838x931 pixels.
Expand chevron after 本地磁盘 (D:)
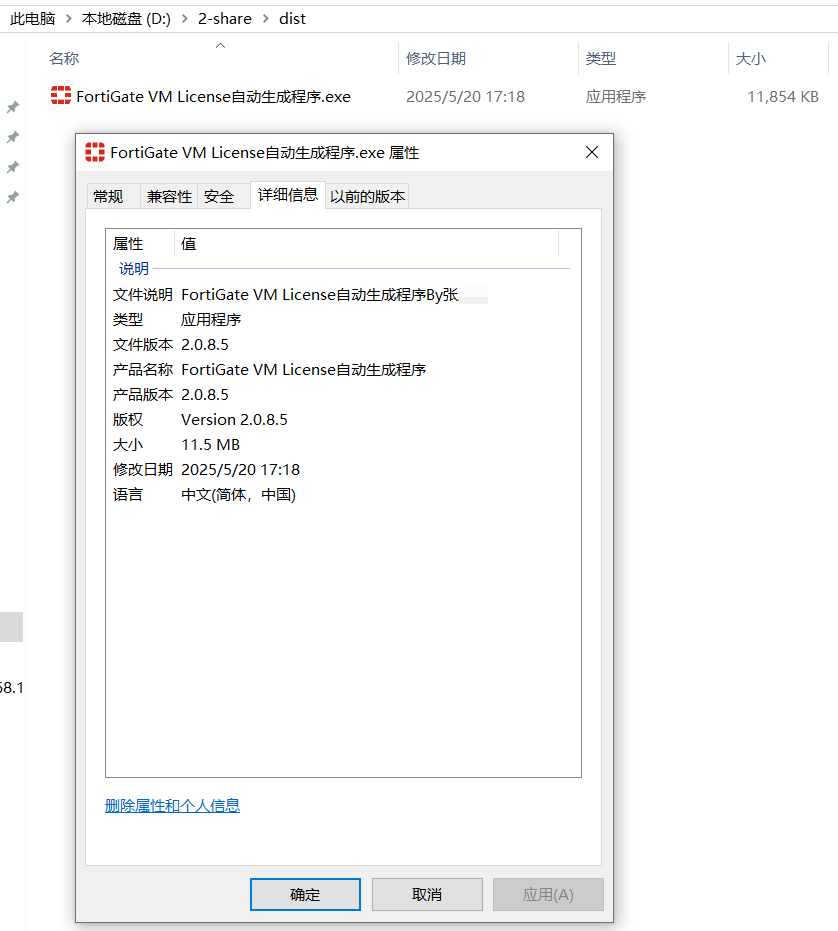point(185,19)
